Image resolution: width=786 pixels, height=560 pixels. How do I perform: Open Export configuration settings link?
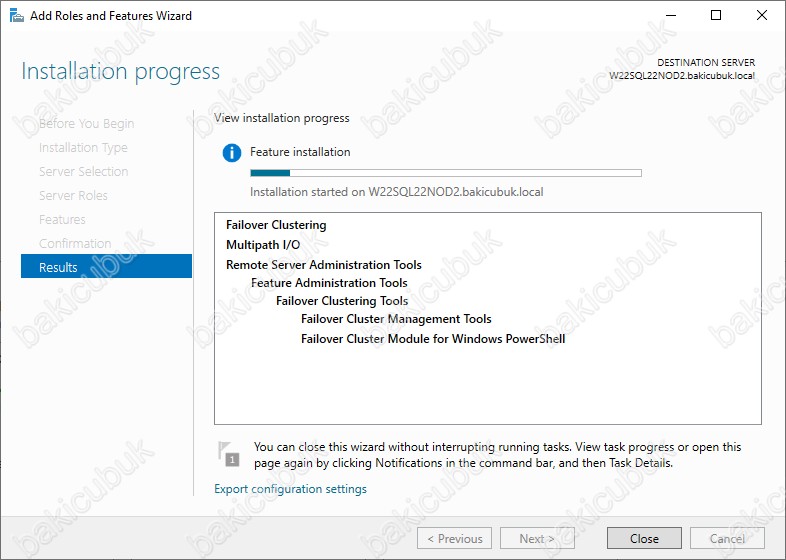pos(290,489)
